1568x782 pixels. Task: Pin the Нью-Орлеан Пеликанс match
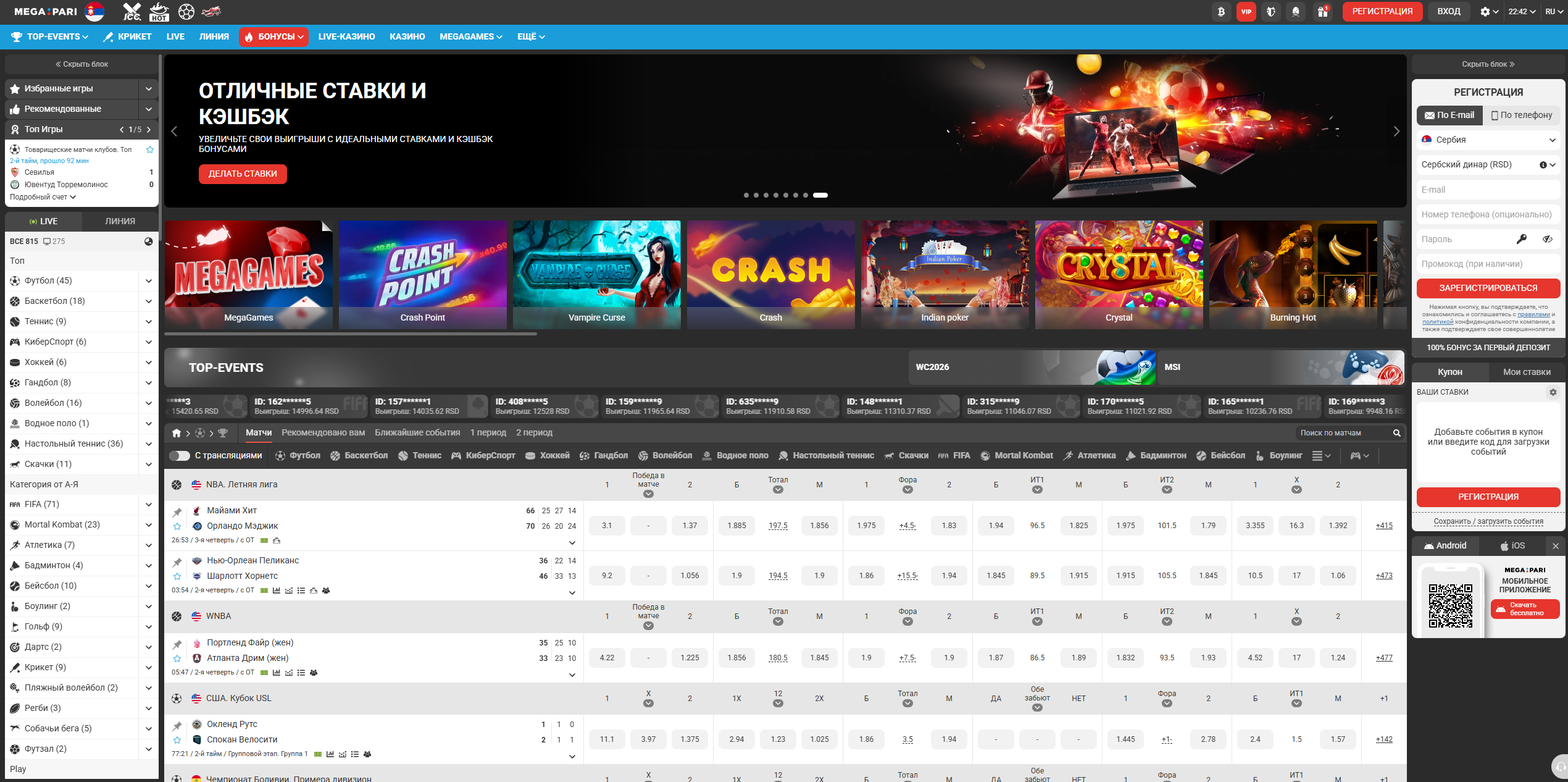click(x=177, y=562)
